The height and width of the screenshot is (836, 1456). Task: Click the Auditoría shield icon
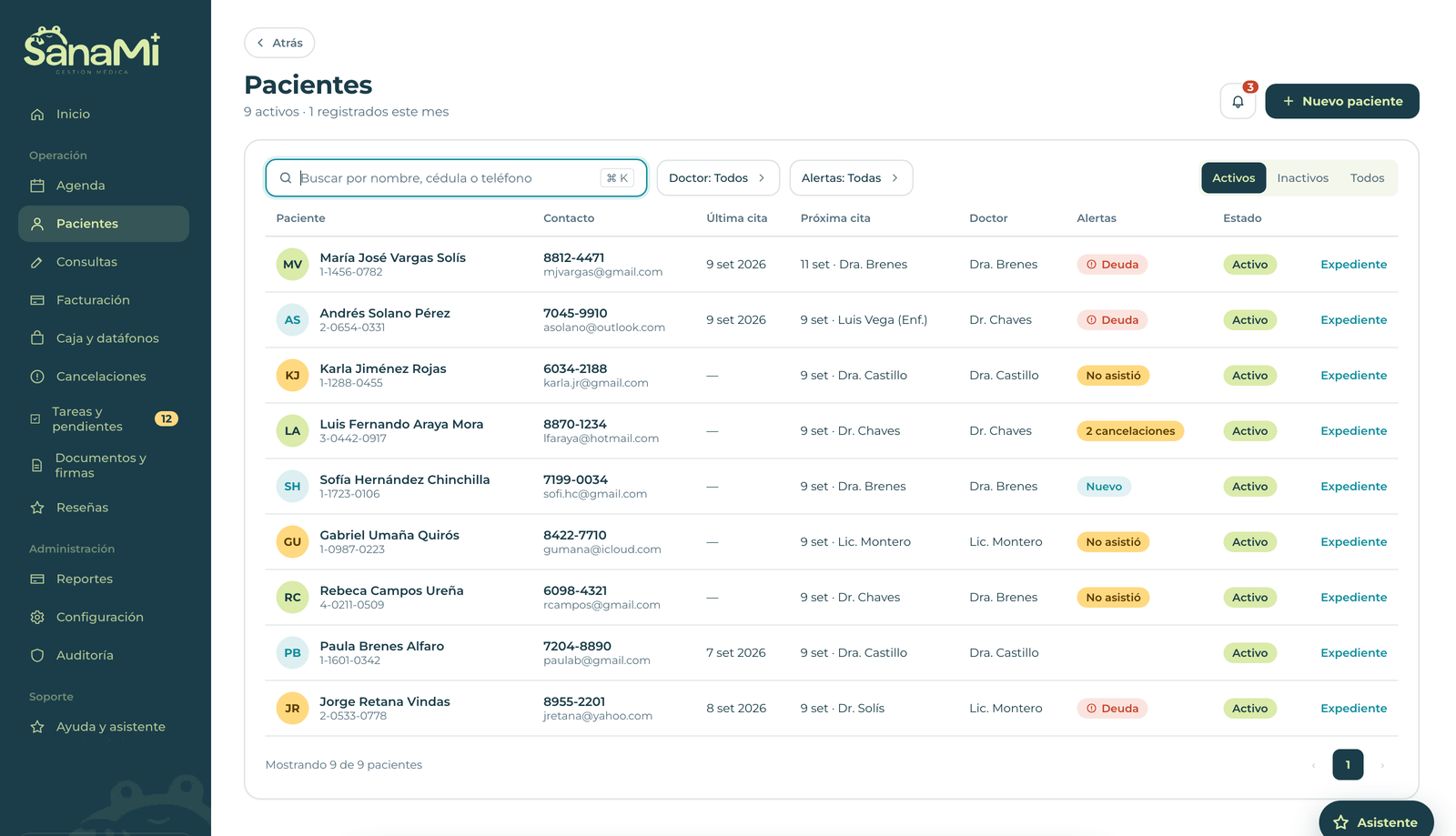[37, 655]
